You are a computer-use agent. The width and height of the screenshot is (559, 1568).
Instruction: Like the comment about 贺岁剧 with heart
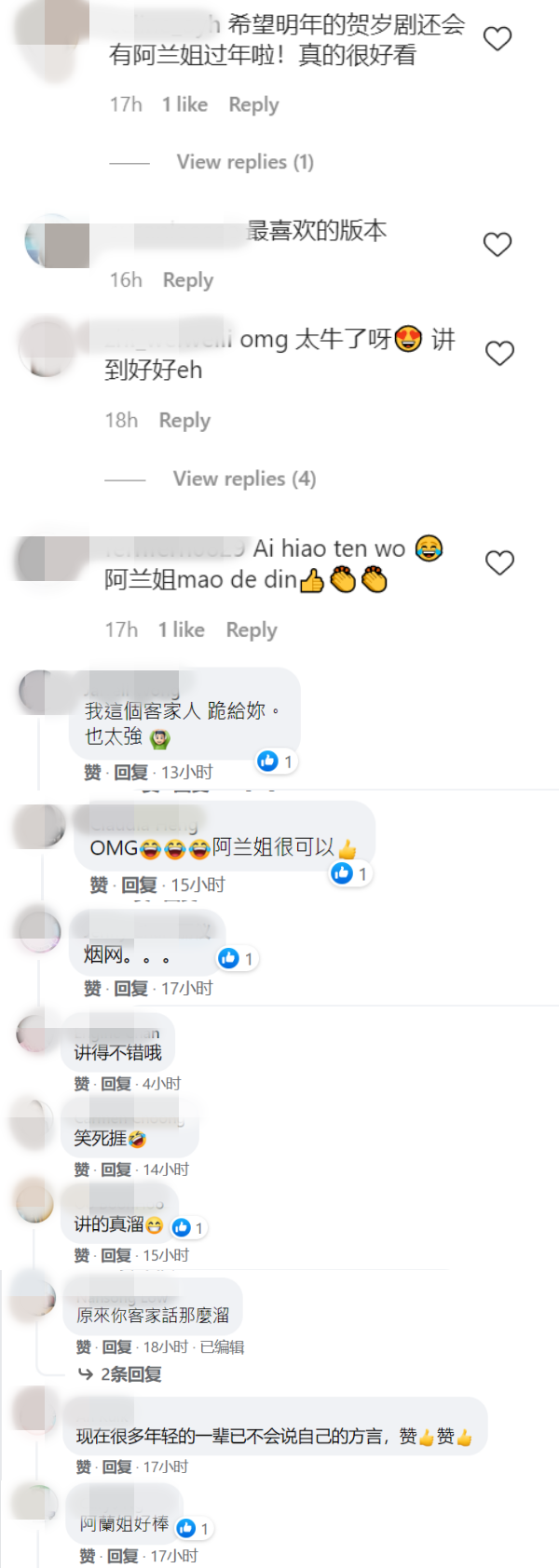498,39
